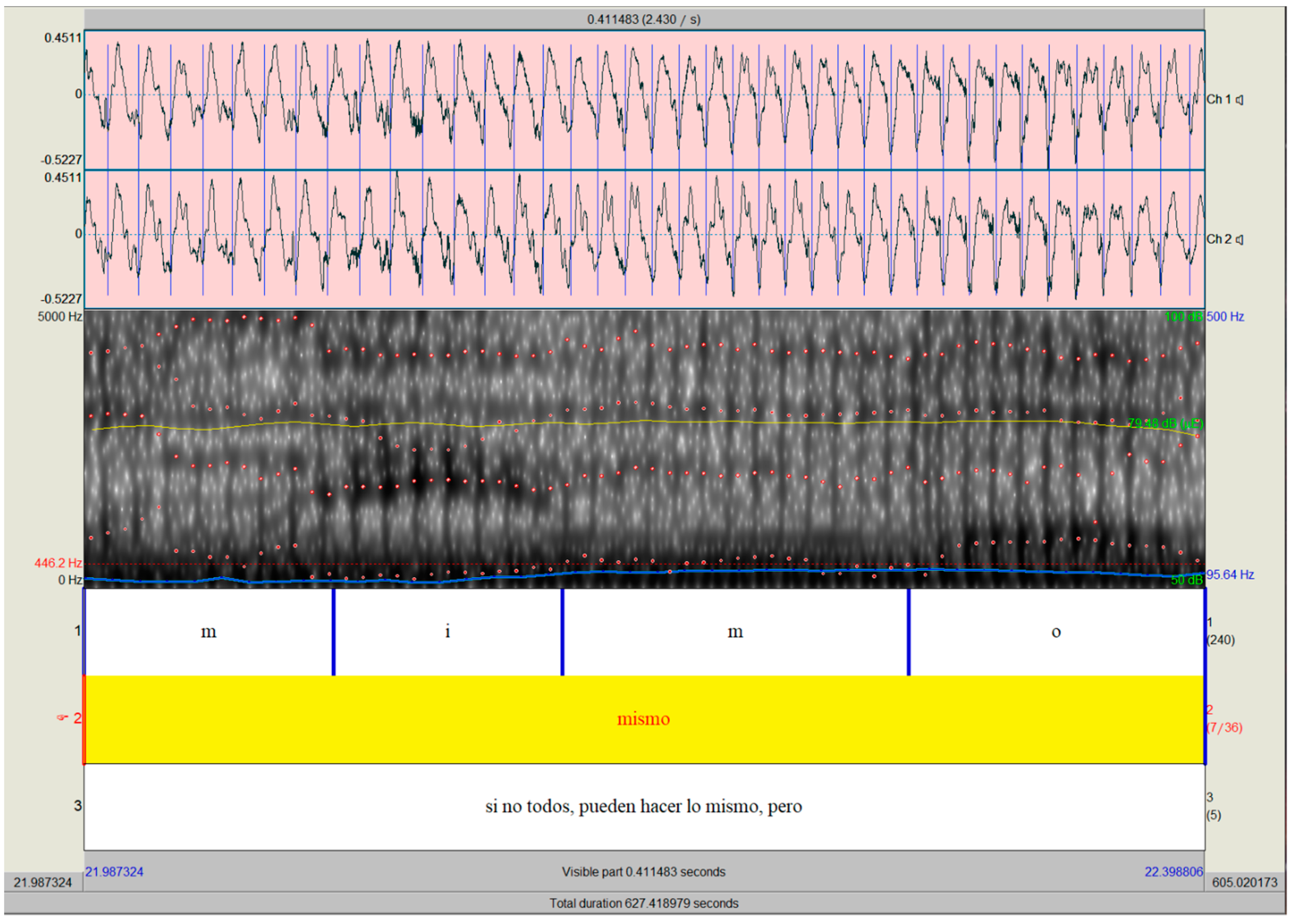Image resolution: width=1293 pixels, height=924 pixels.
Task: Play the 'Total duration 627.418979 seconds' bar
Action: [x=643, y=903]
